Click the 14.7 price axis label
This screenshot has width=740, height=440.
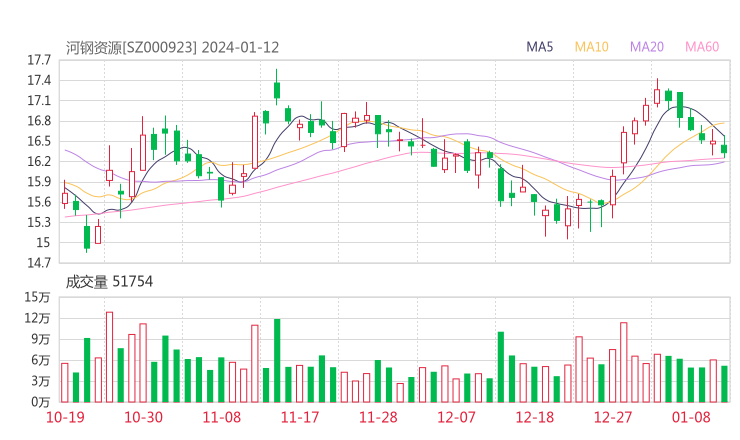[x=40, y=263]
